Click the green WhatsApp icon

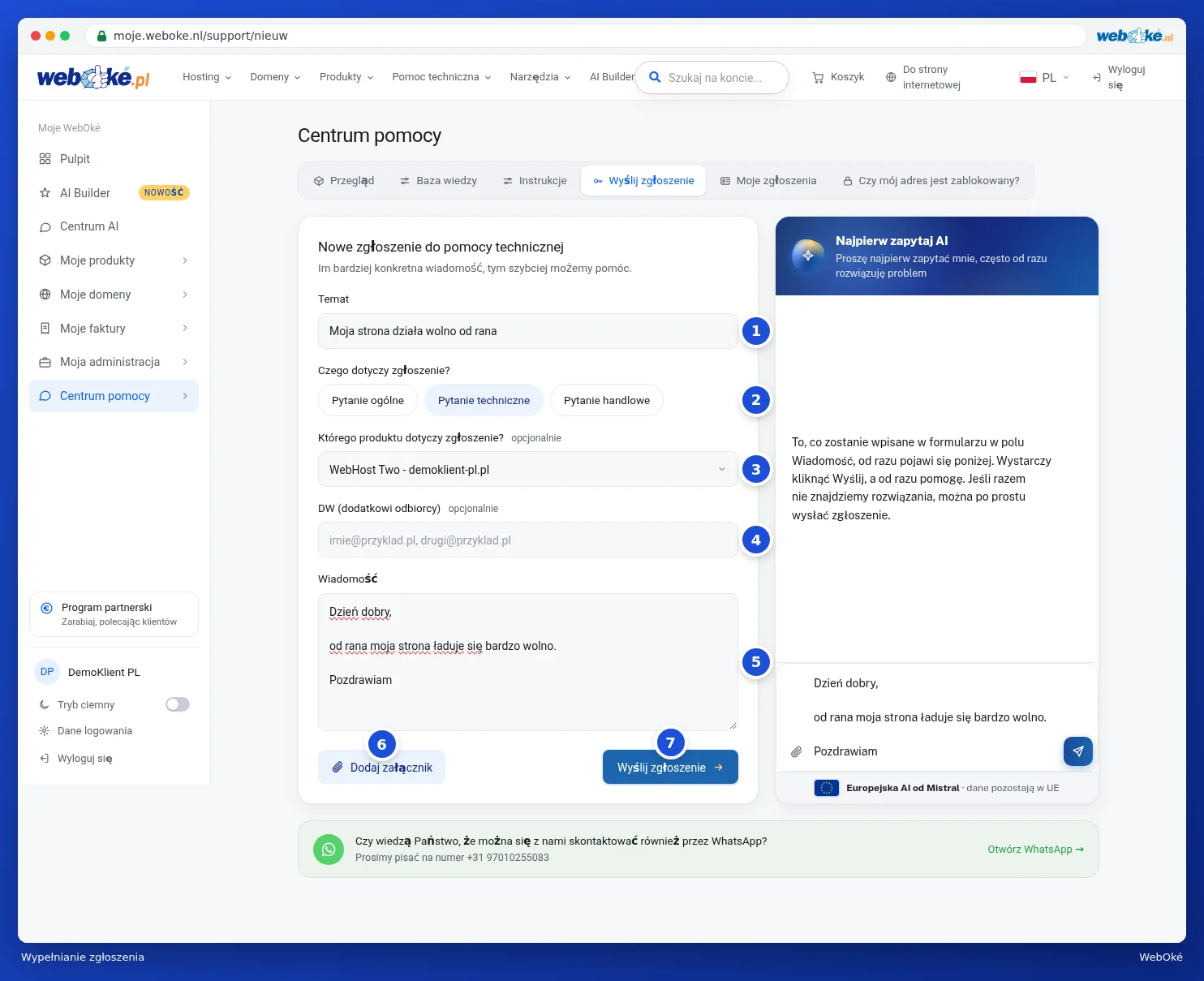click(x=329, y=849)
